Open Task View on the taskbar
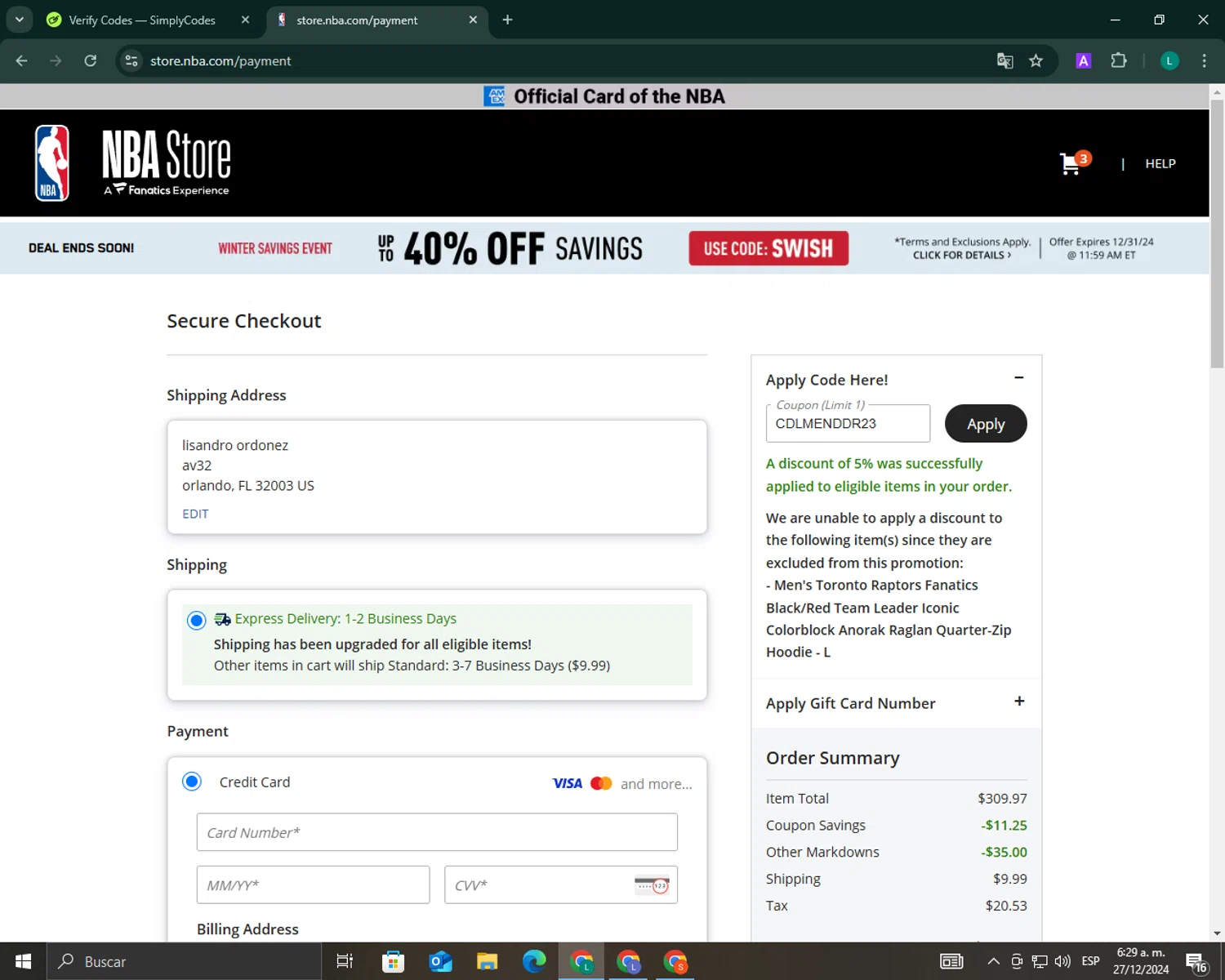1225x980 pixels. point(345,961)
